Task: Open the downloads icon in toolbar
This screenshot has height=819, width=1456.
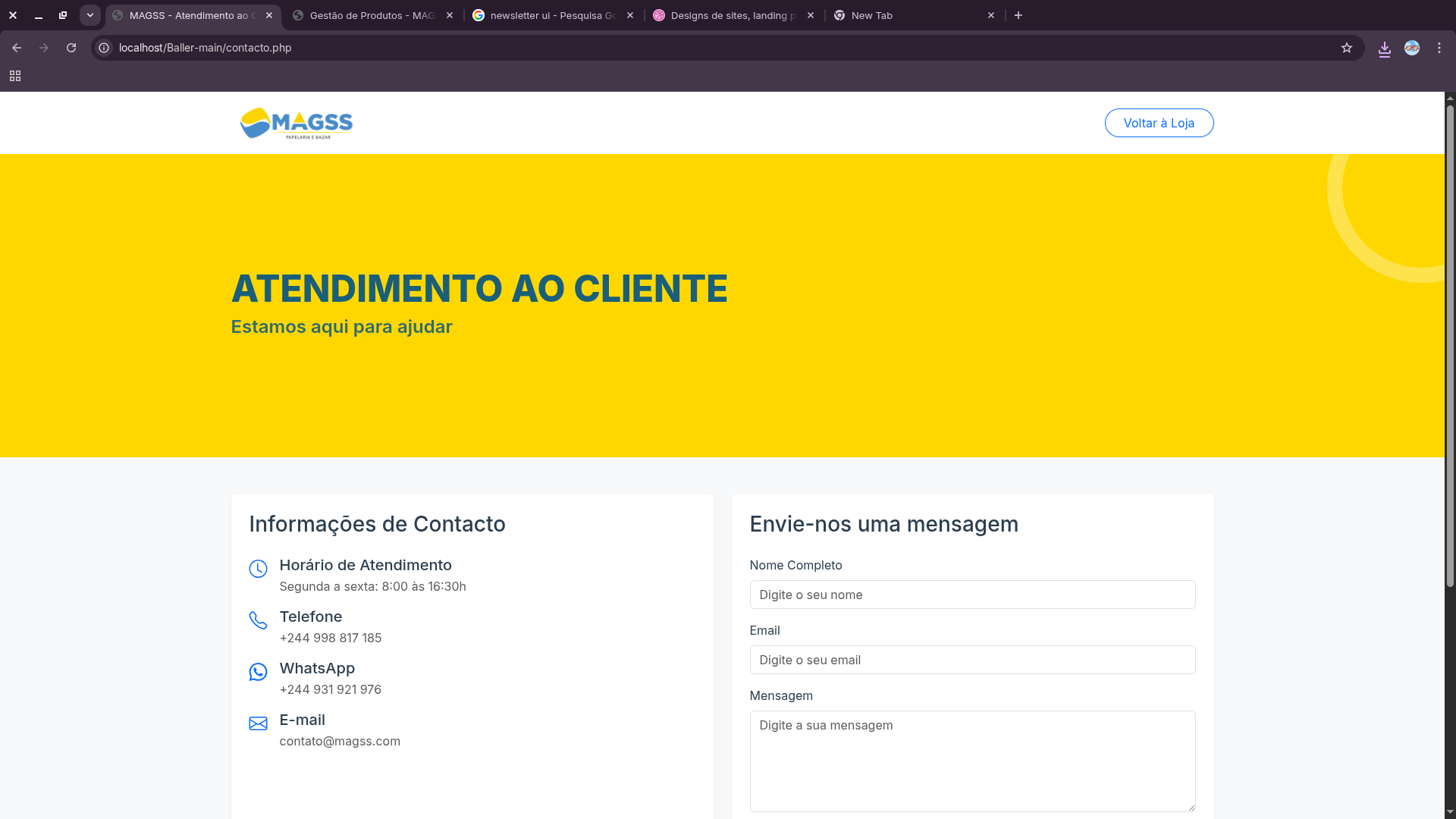Action: (x=1385, y=49)
